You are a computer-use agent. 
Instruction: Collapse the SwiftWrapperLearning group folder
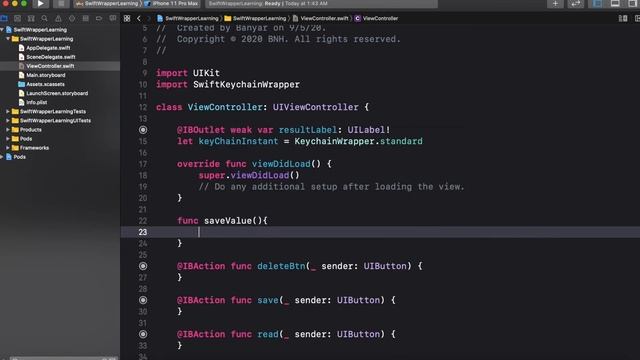pos(8,39)
